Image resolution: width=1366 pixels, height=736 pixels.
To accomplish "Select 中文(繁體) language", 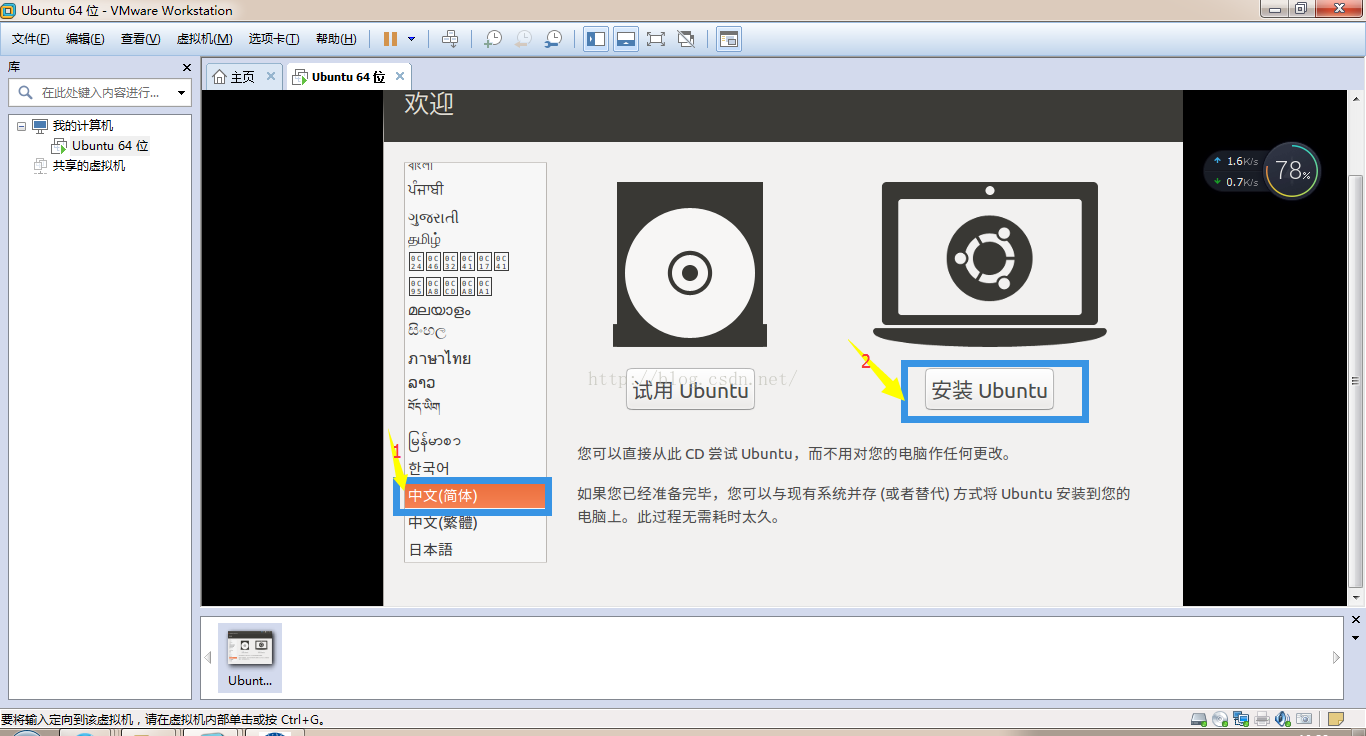I will 443,523.
